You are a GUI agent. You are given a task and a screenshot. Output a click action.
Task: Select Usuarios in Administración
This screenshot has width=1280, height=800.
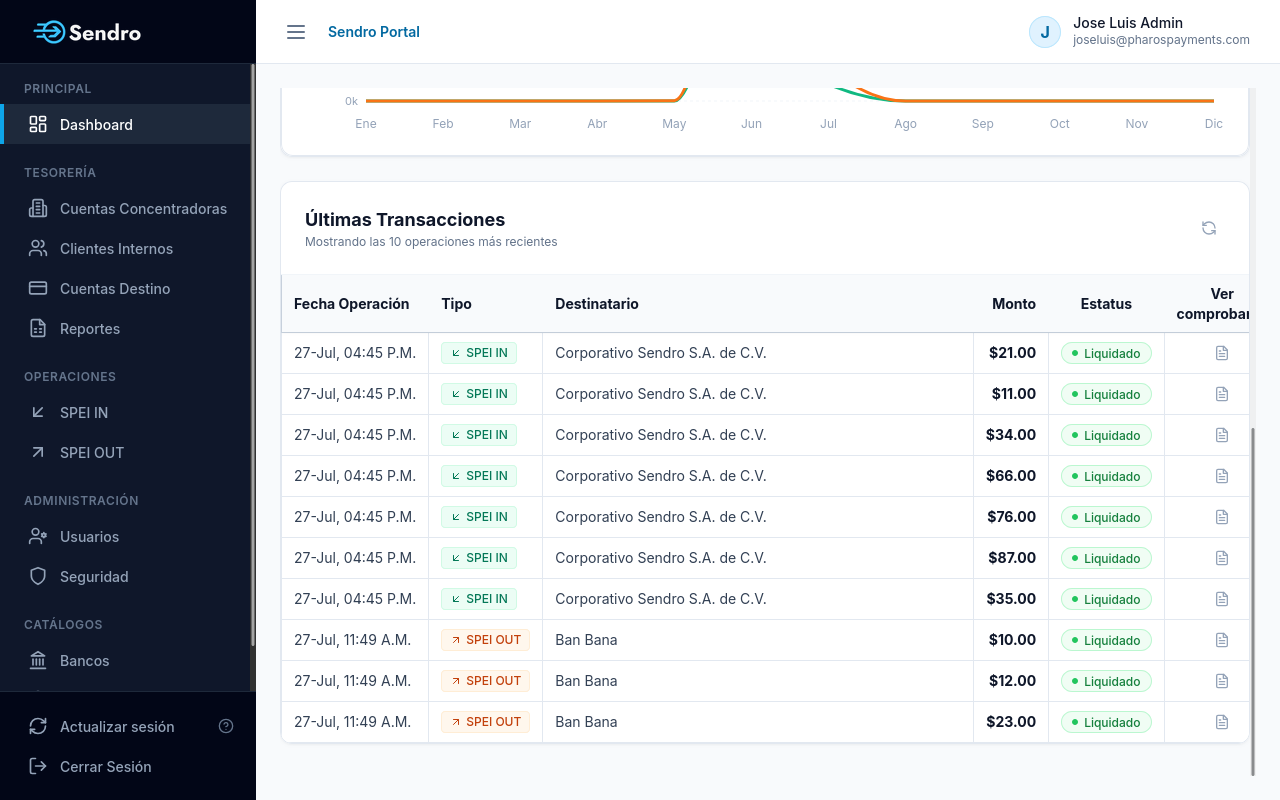point(125,536)
